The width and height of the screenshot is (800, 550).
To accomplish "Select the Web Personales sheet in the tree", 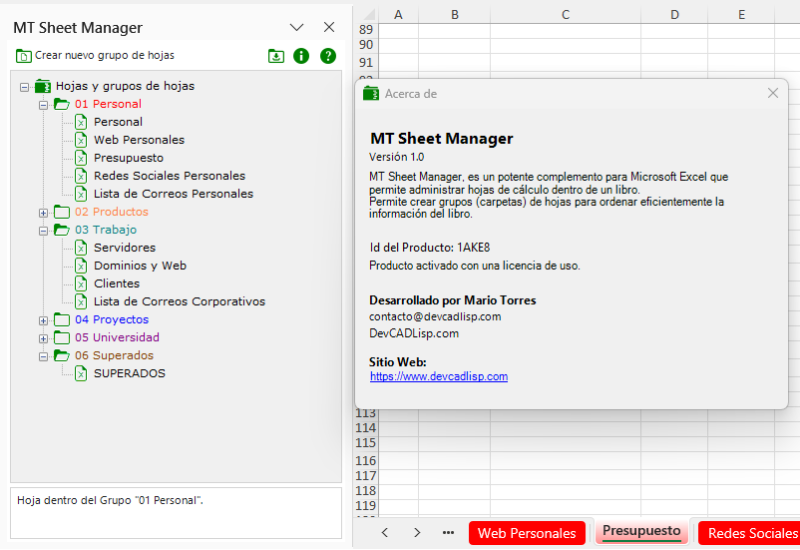I will (x=139, y=140).
